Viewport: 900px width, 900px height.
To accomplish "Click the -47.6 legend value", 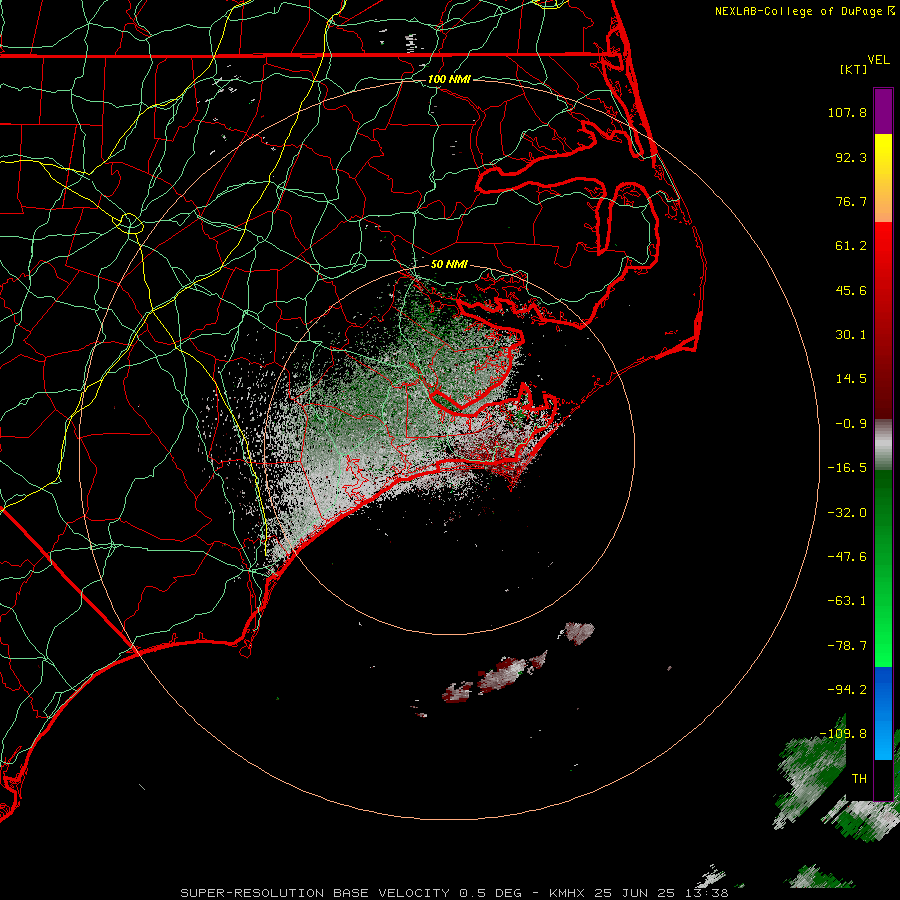I will tap(847, 557).
